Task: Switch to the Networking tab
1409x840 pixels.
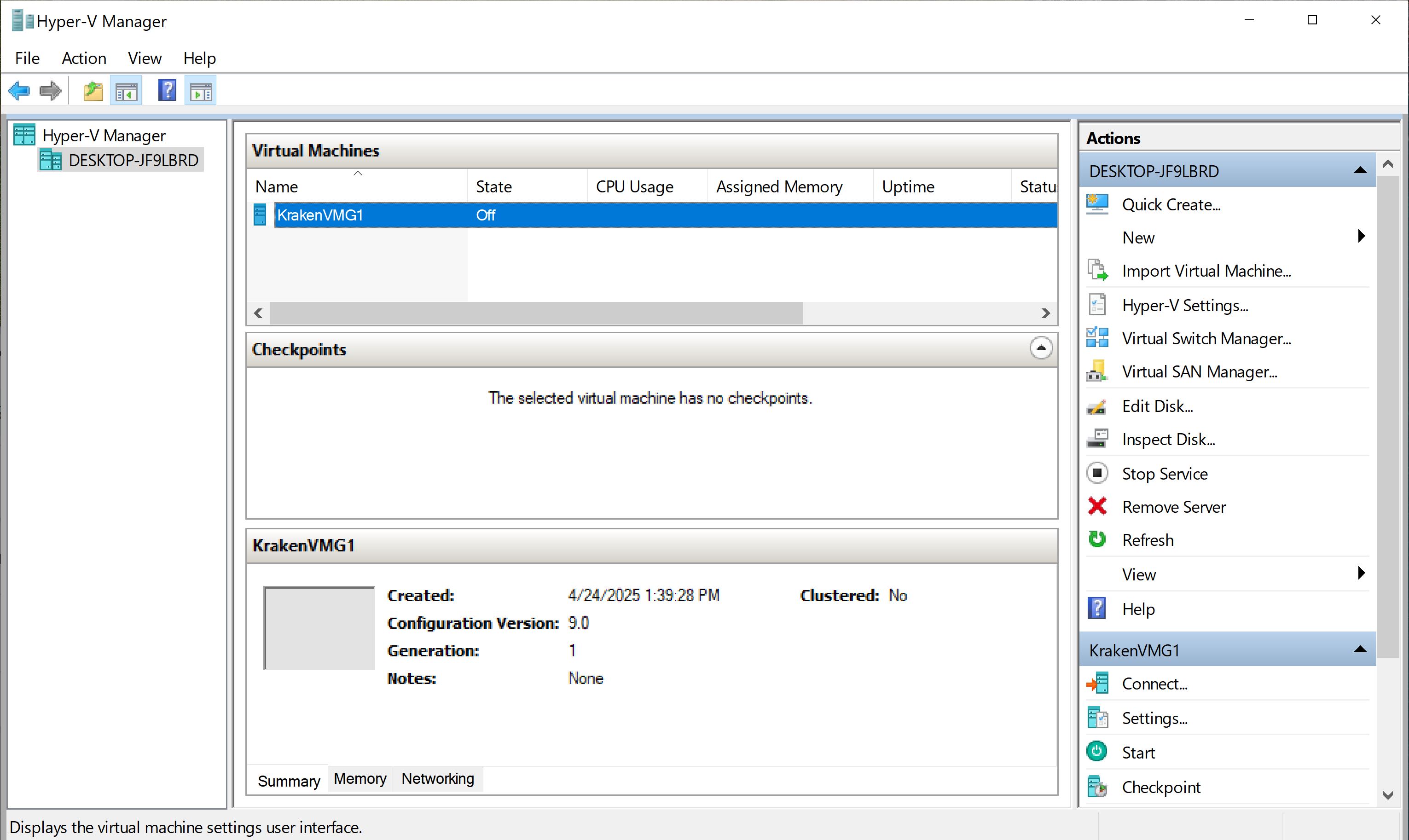Action: tap(438, 779)
